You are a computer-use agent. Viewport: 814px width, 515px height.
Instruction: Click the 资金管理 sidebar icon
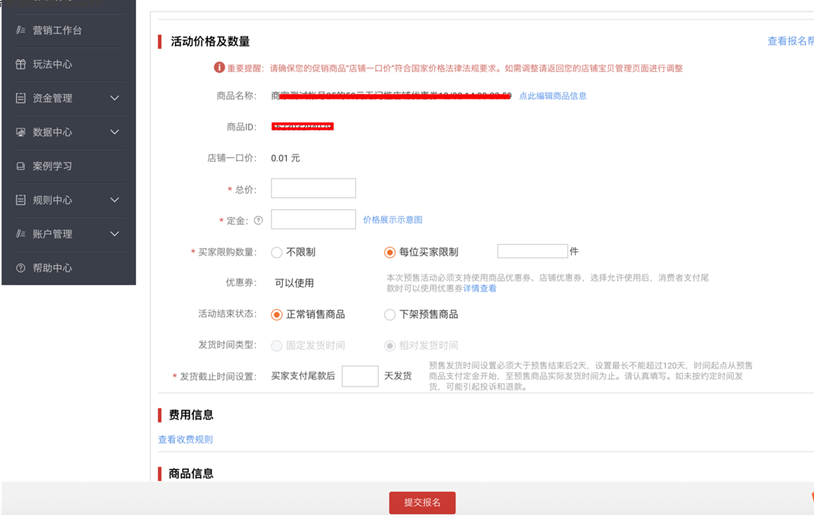(21, 98)
